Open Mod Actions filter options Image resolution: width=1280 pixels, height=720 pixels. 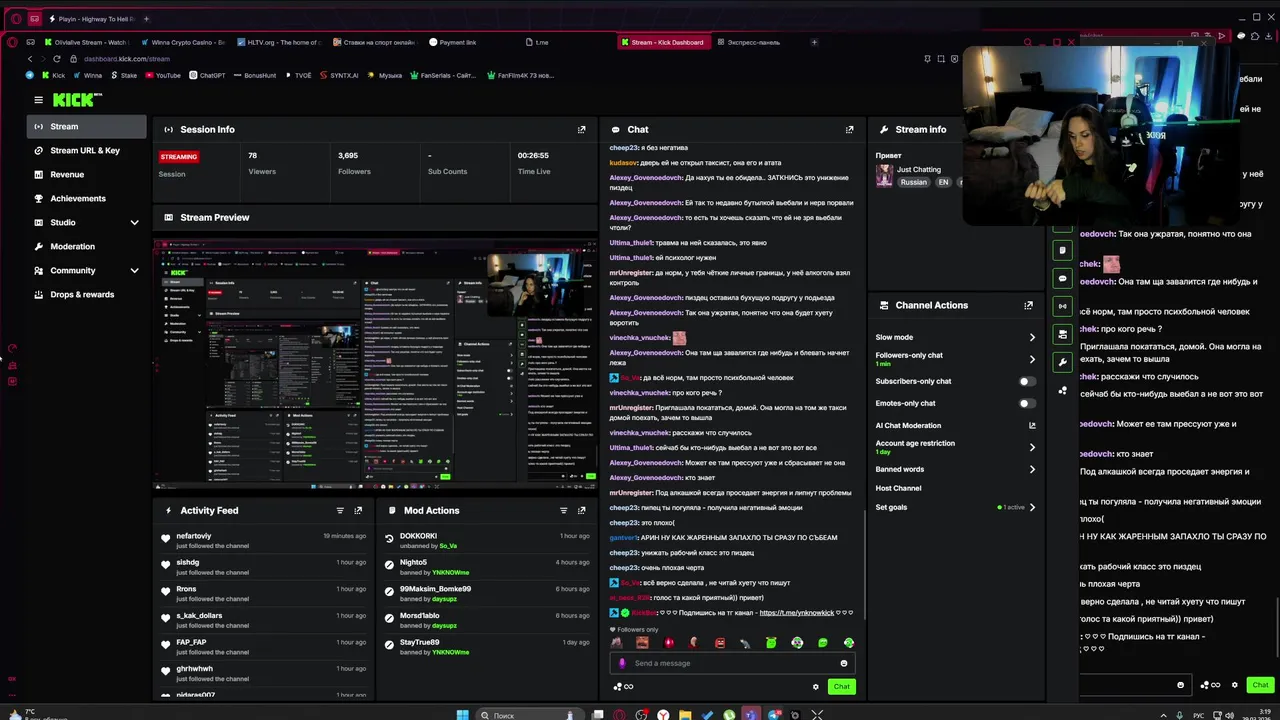563,510
